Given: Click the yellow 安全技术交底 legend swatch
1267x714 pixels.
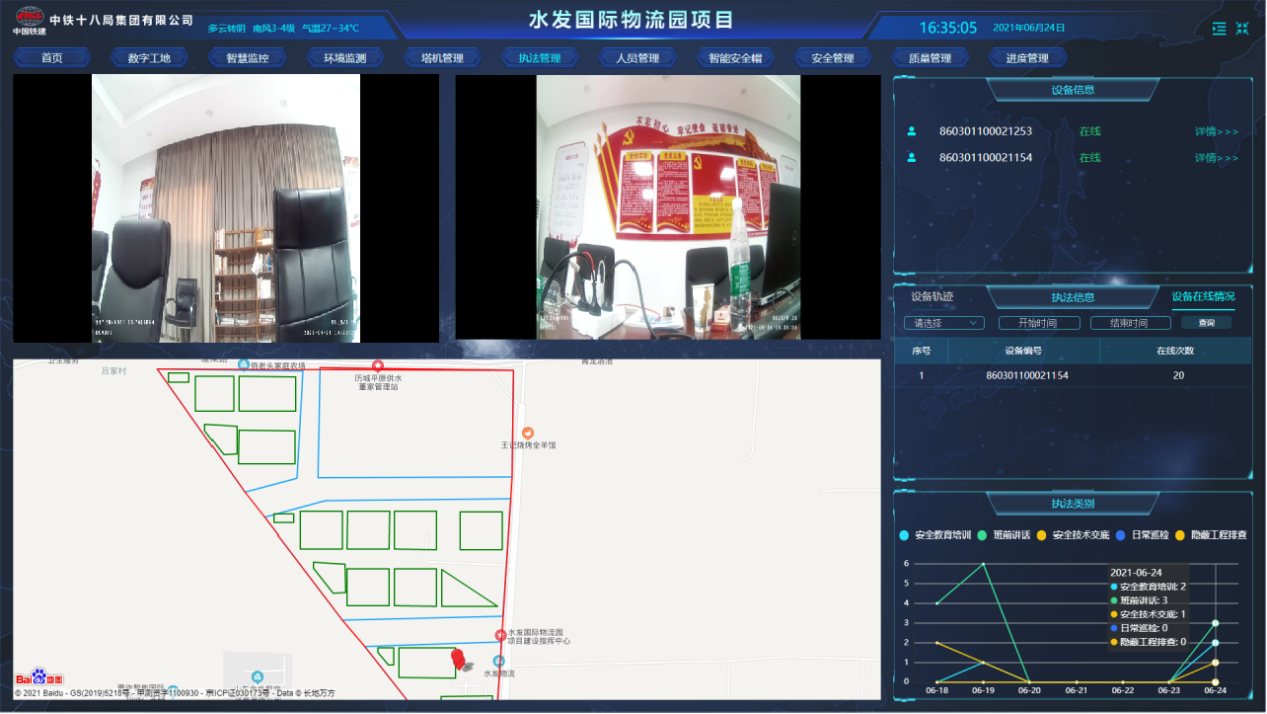Looking at the screenshot, I should click(1041, 535).
